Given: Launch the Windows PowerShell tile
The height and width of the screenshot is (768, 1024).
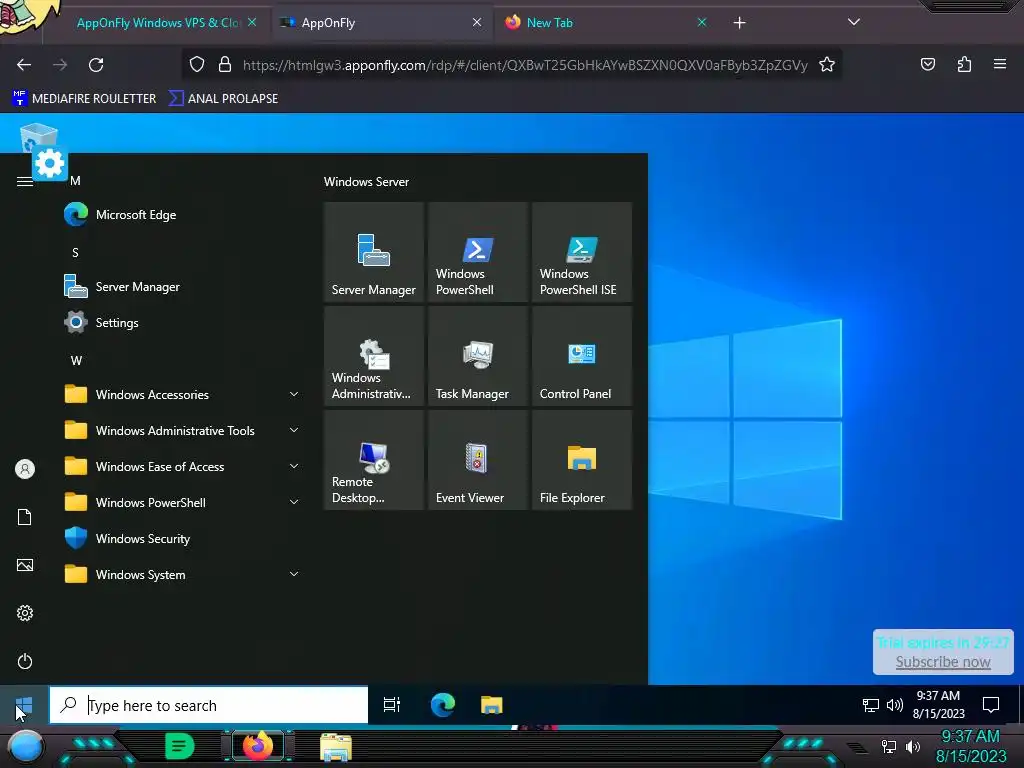Looking at the screenshot, I should coord(477,252).
